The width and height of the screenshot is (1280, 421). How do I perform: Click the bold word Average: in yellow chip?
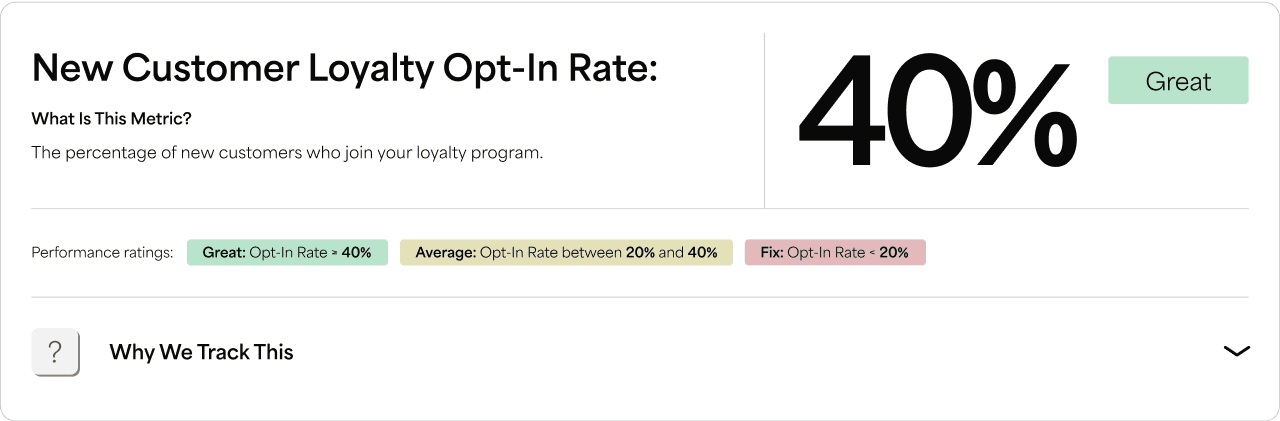[x=445, y=253]
